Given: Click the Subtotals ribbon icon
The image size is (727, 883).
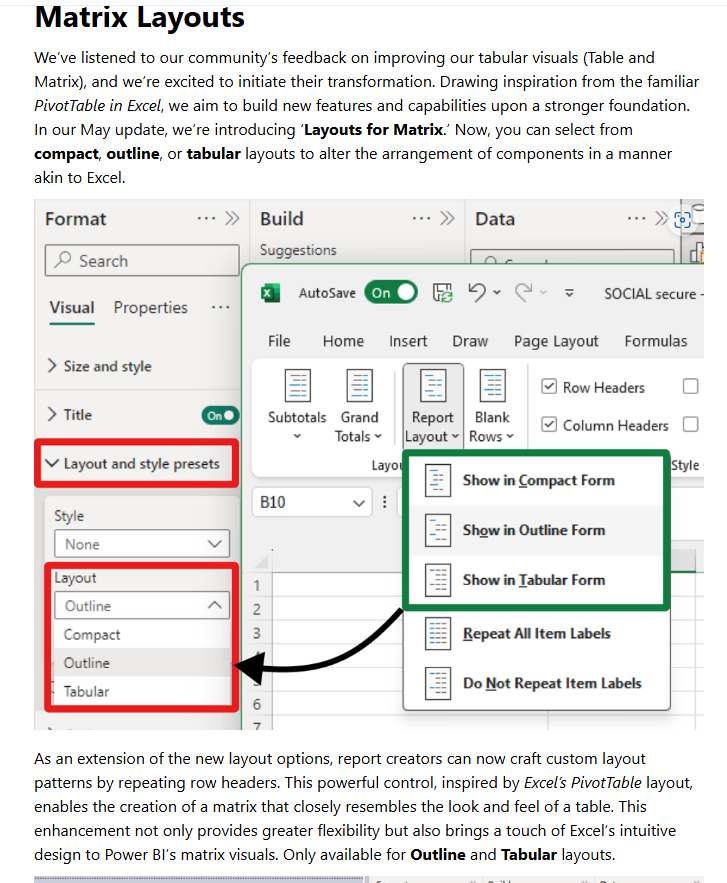Looking at the screenshot, I should click(297, 385).
